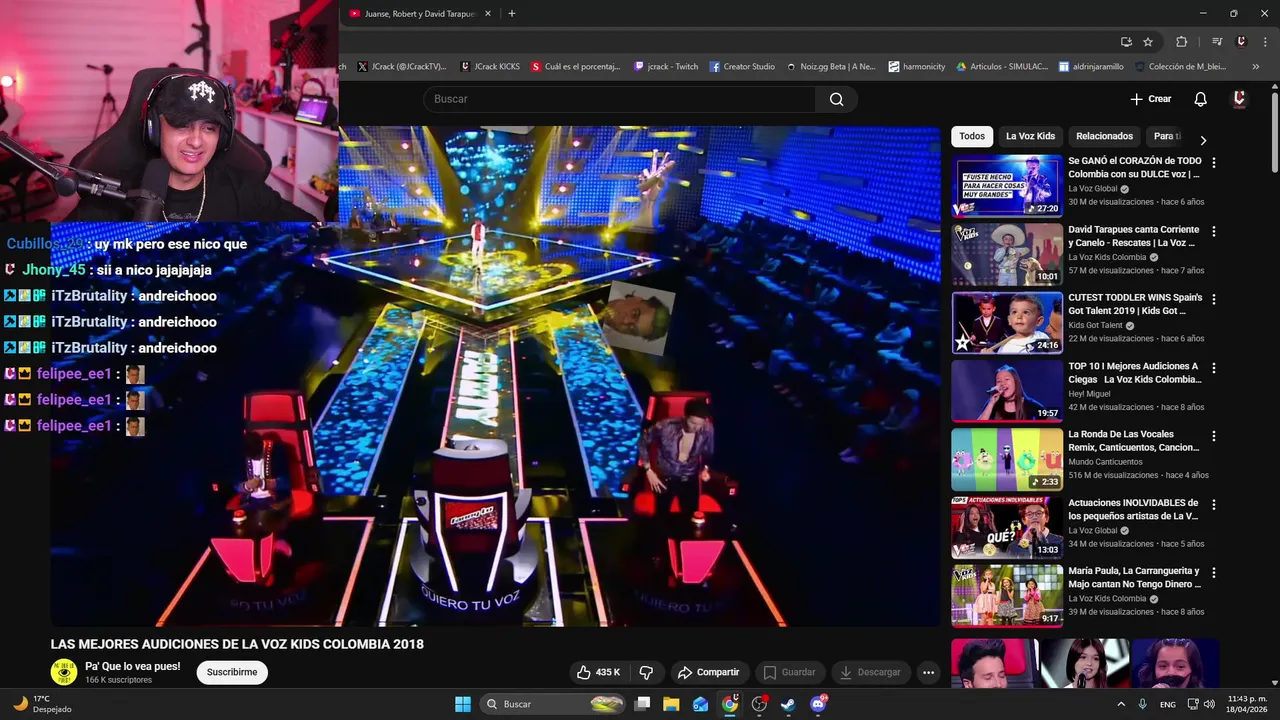Screen dimensions: 1280x720
Task: Open Discord from the taskbar
Action: [818, 704]
